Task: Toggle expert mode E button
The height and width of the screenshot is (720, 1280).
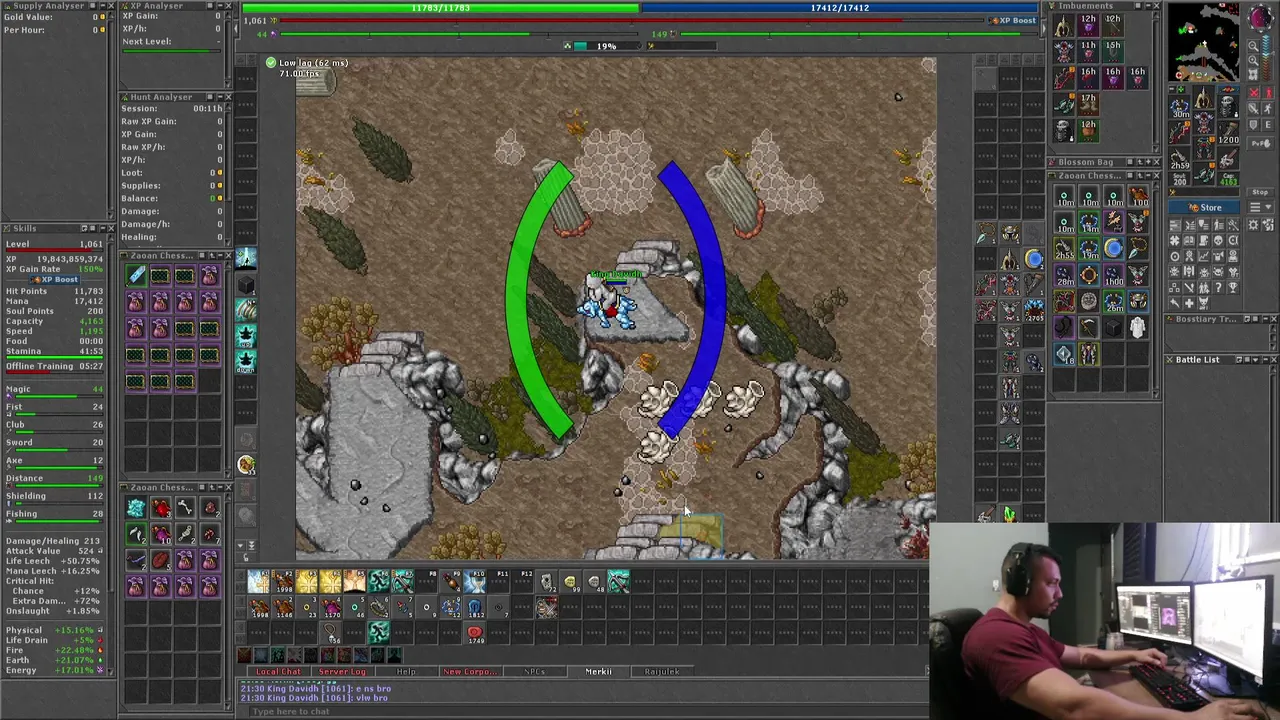Action: pos(1268,125)
